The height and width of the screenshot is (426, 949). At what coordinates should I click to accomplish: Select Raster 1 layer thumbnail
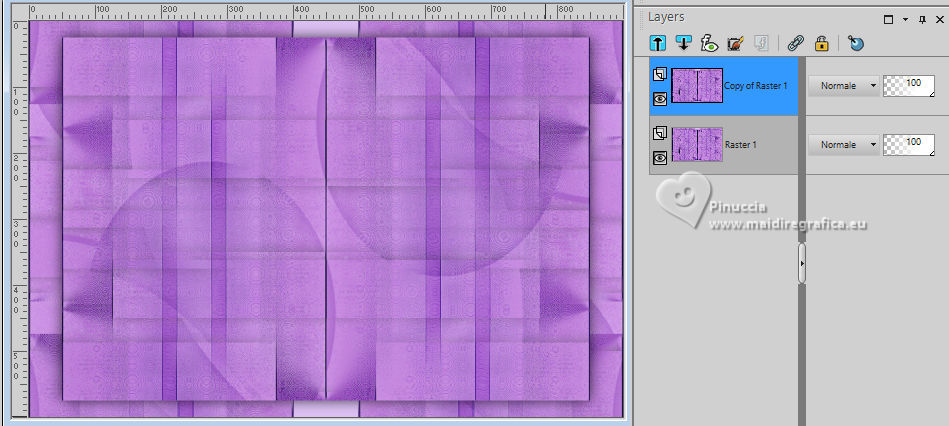click(x=697, y=144)
